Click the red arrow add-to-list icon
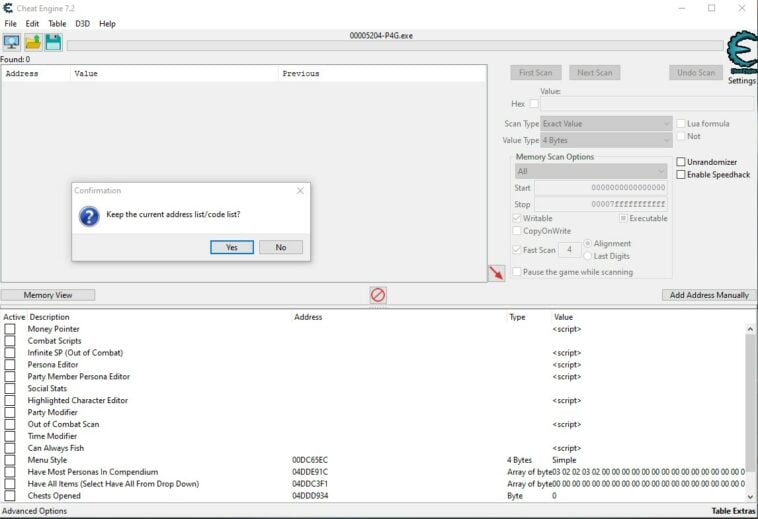The image size is (758, 519). coord(496,273)
